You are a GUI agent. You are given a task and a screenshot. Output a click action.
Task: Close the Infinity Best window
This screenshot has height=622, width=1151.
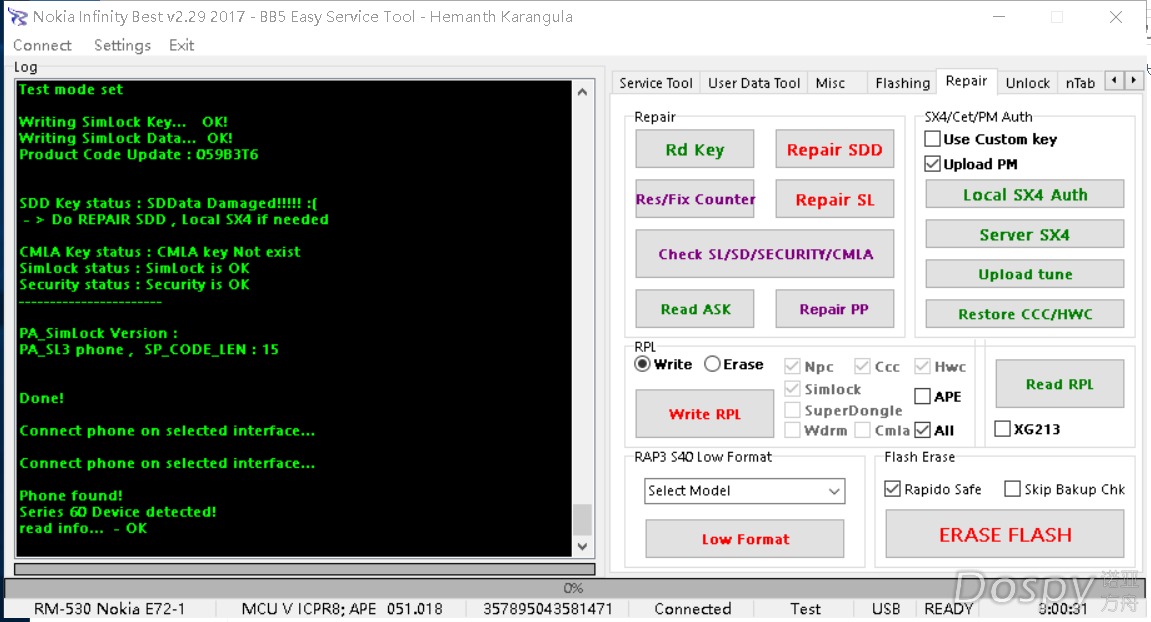pos(1115,17)
